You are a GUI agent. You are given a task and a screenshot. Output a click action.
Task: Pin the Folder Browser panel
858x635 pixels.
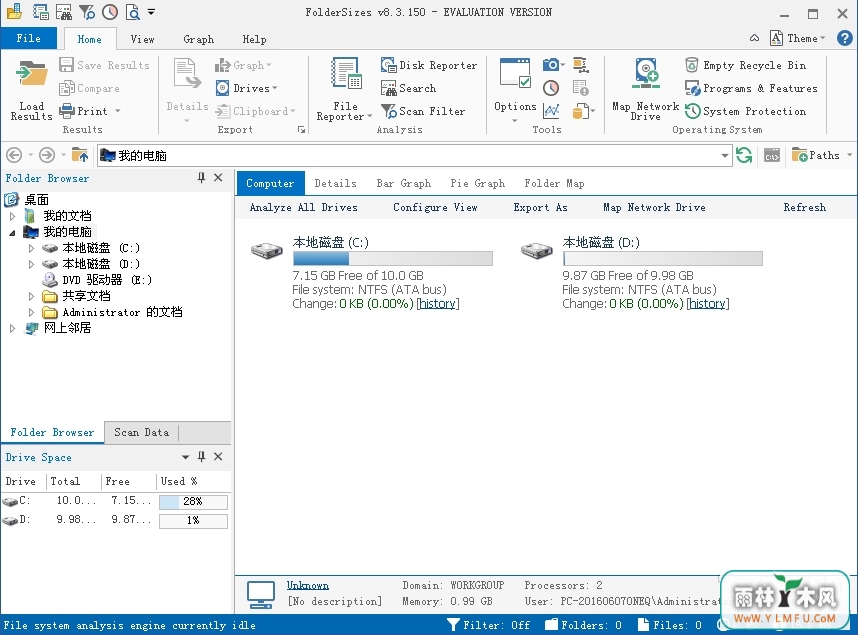(x=201, y=177)
